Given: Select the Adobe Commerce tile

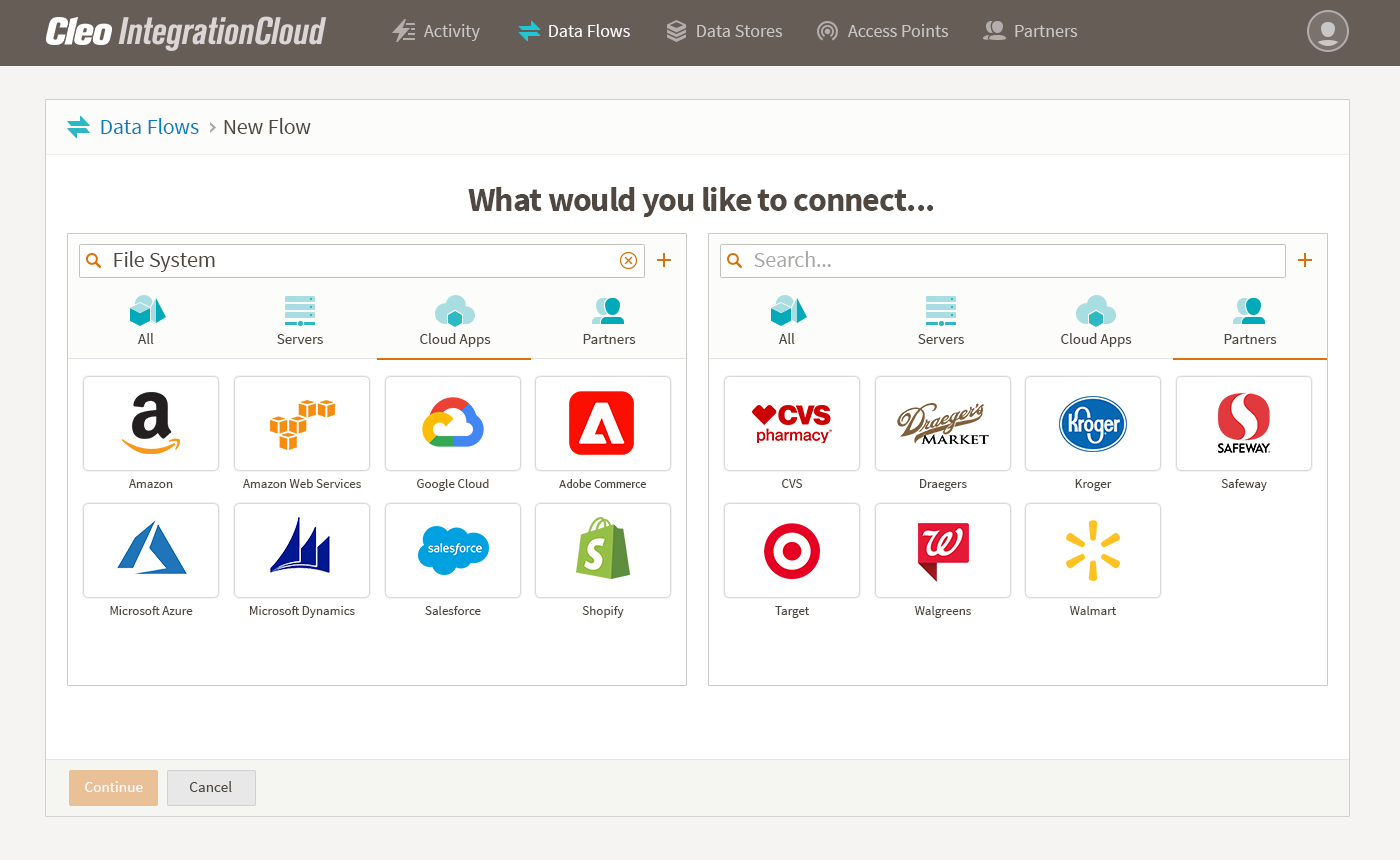Looking at the screenshot, I should tap(603, 424).
